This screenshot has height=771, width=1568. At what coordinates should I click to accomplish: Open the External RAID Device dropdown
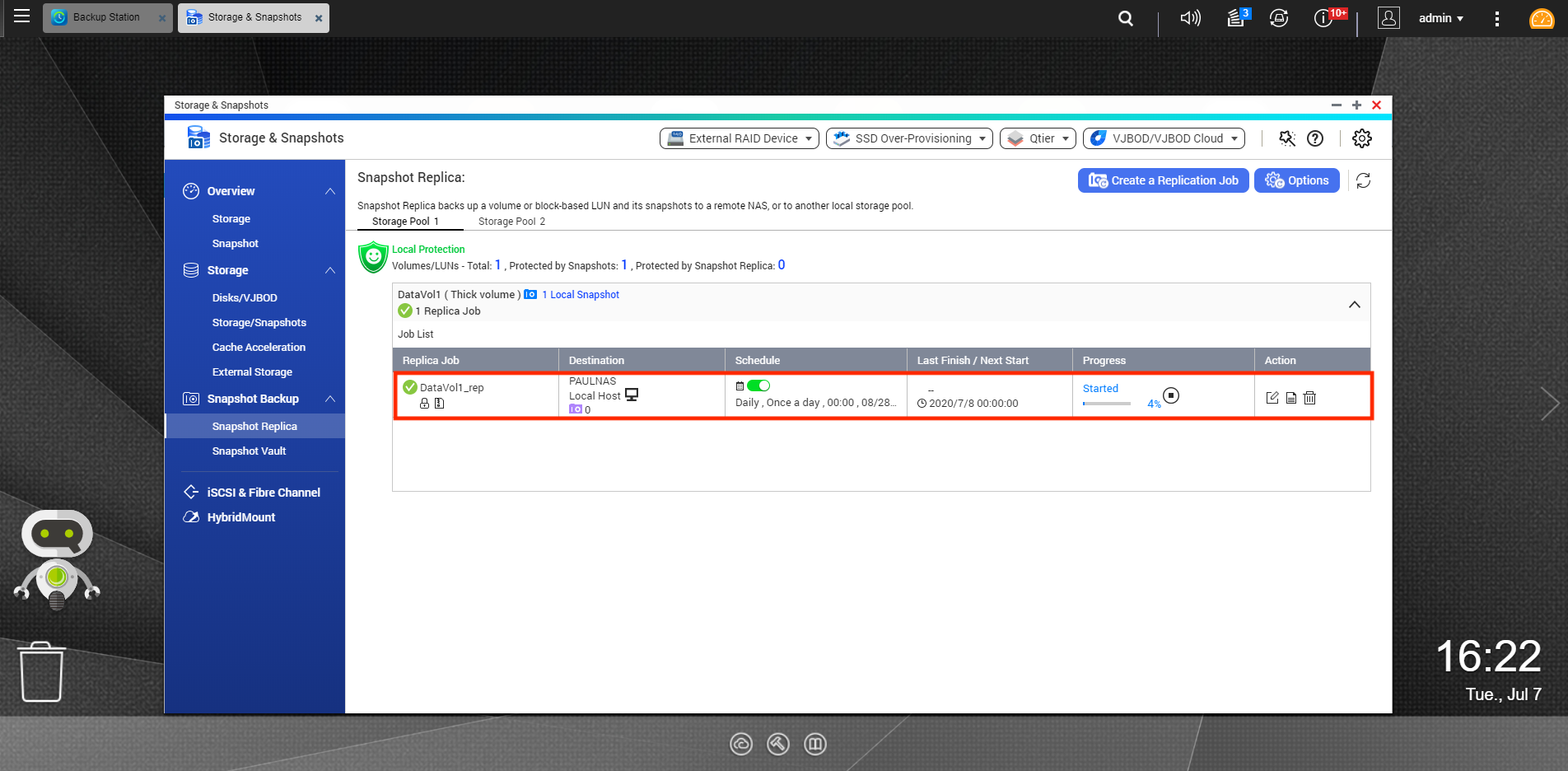740,138
